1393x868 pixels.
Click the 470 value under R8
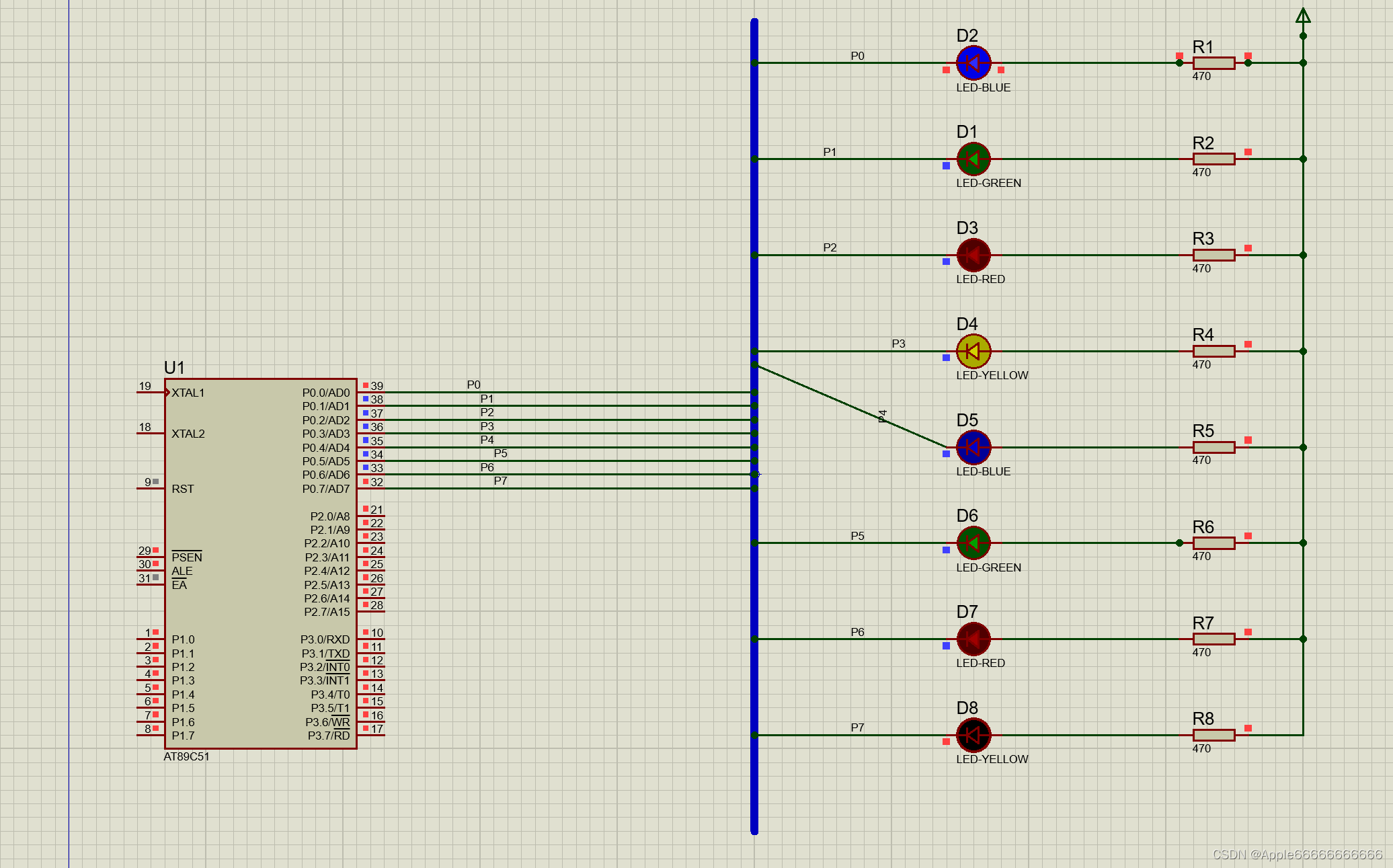[1201, 748]
